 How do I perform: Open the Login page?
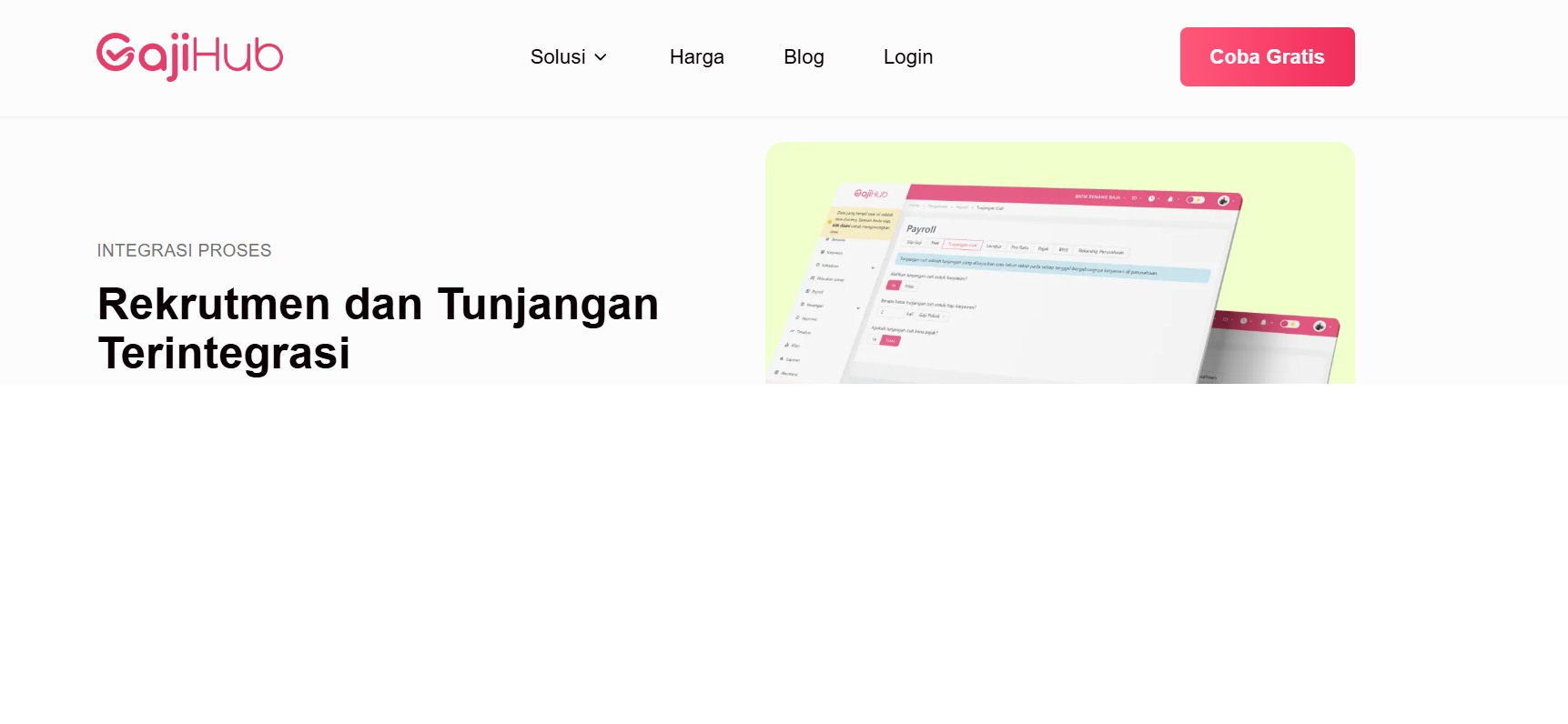pos(908,56)
